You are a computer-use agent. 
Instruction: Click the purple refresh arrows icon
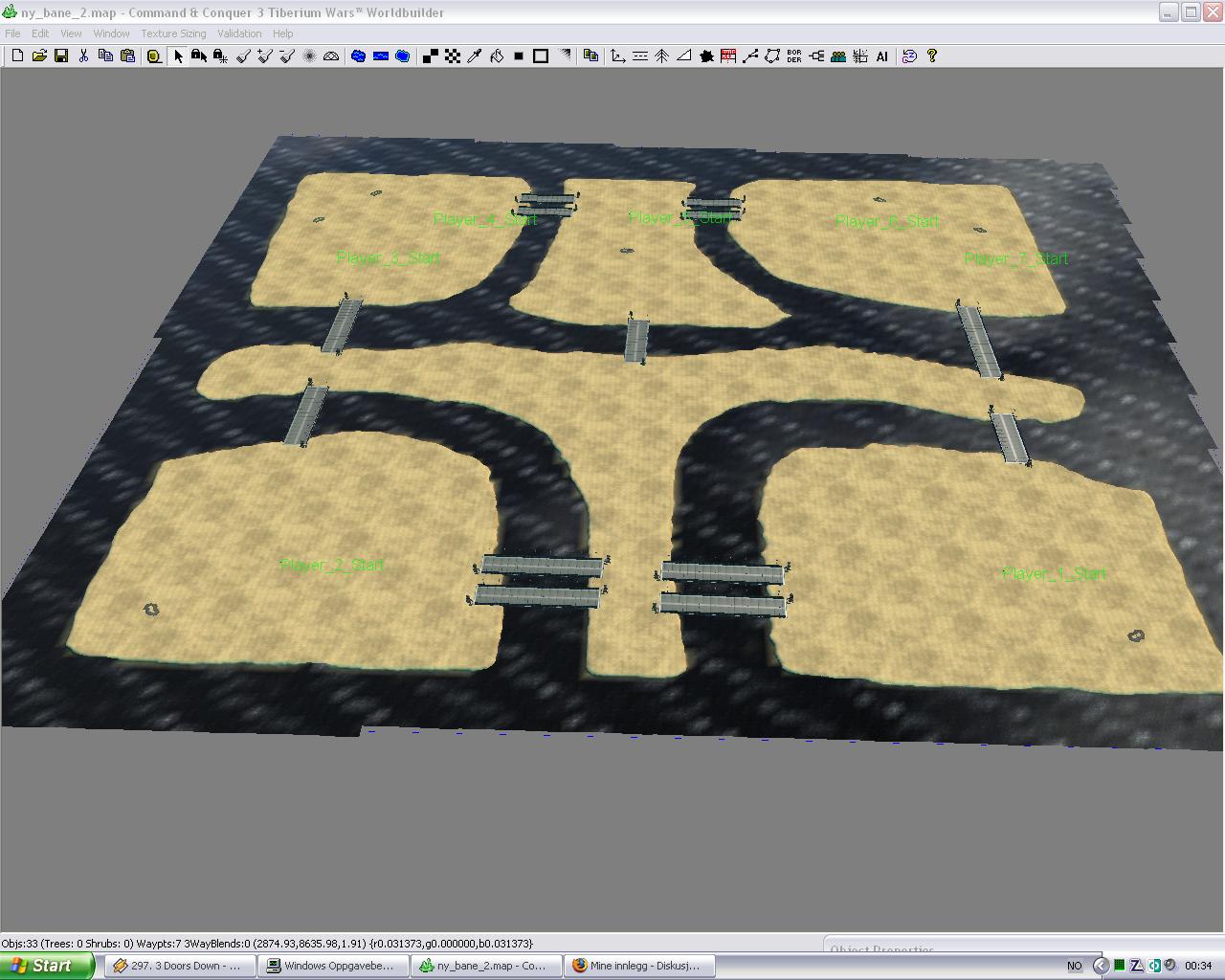coord(909,56)
